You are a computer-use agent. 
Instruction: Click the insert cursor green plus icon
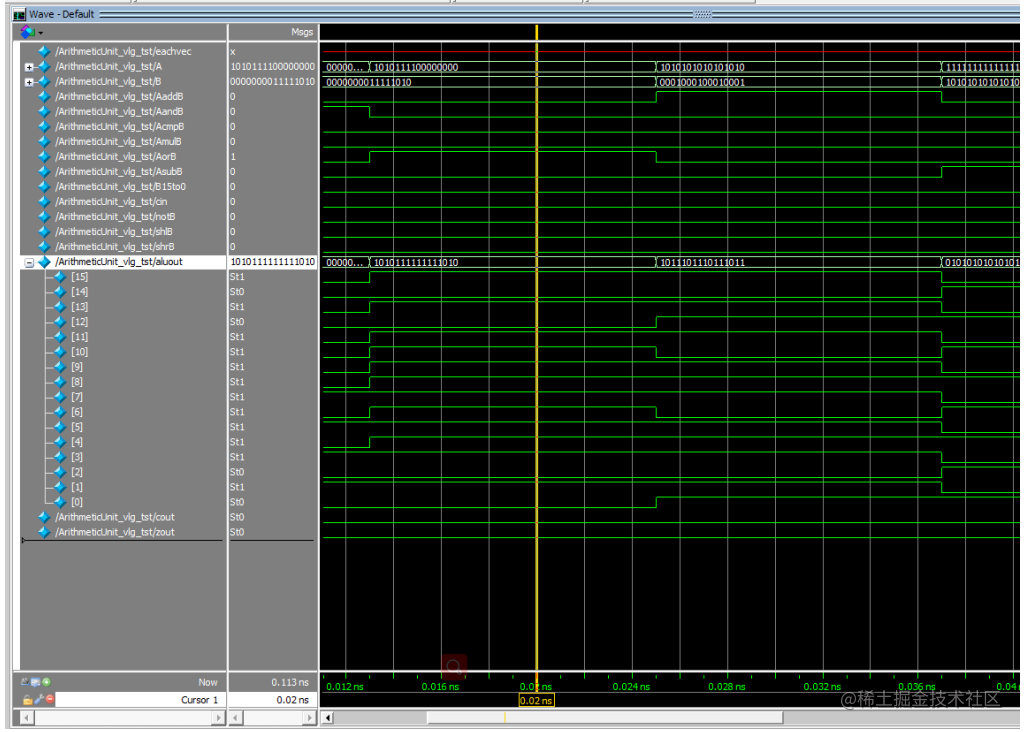click(46, 682)
